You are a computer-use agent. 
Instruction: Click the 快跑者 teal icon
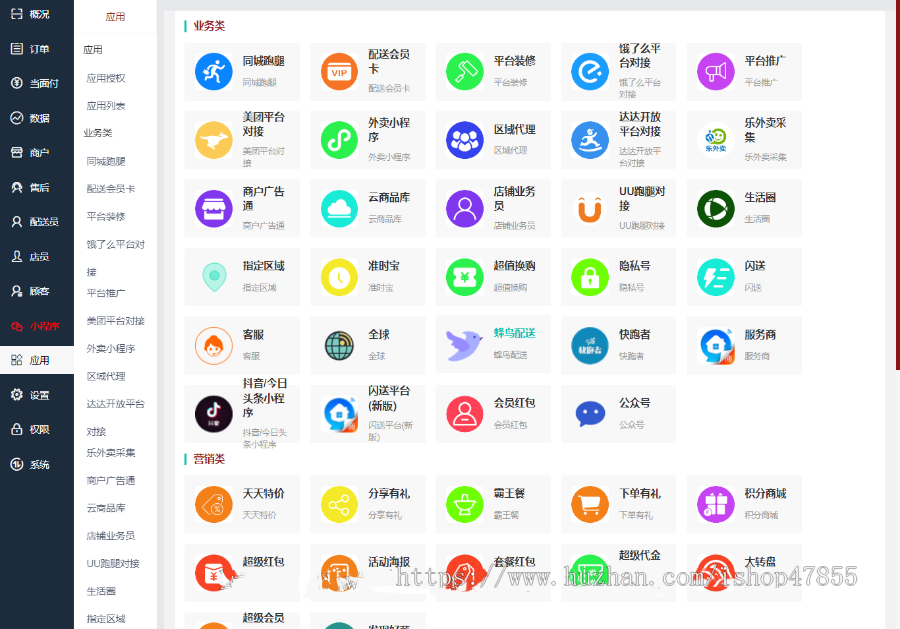[x=590, y=346]
